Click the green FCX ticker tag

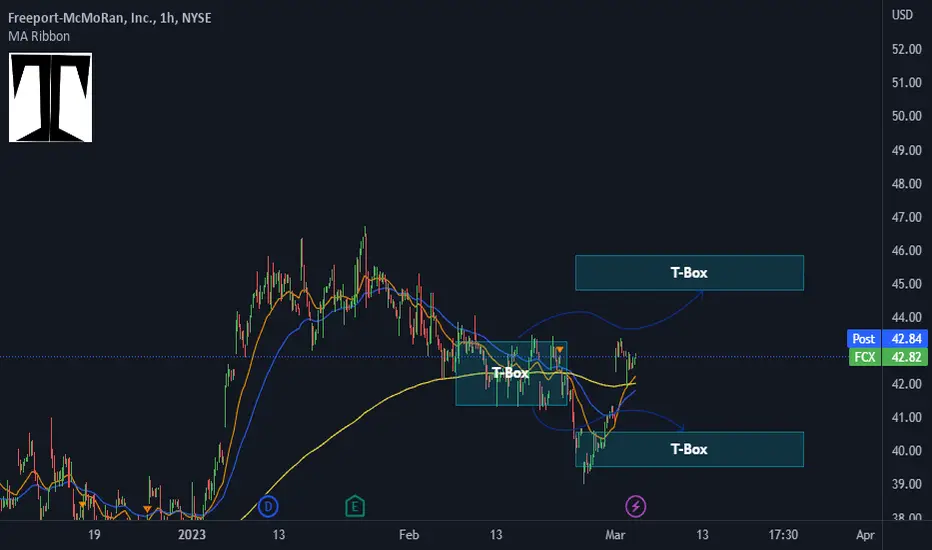point(865,357)
